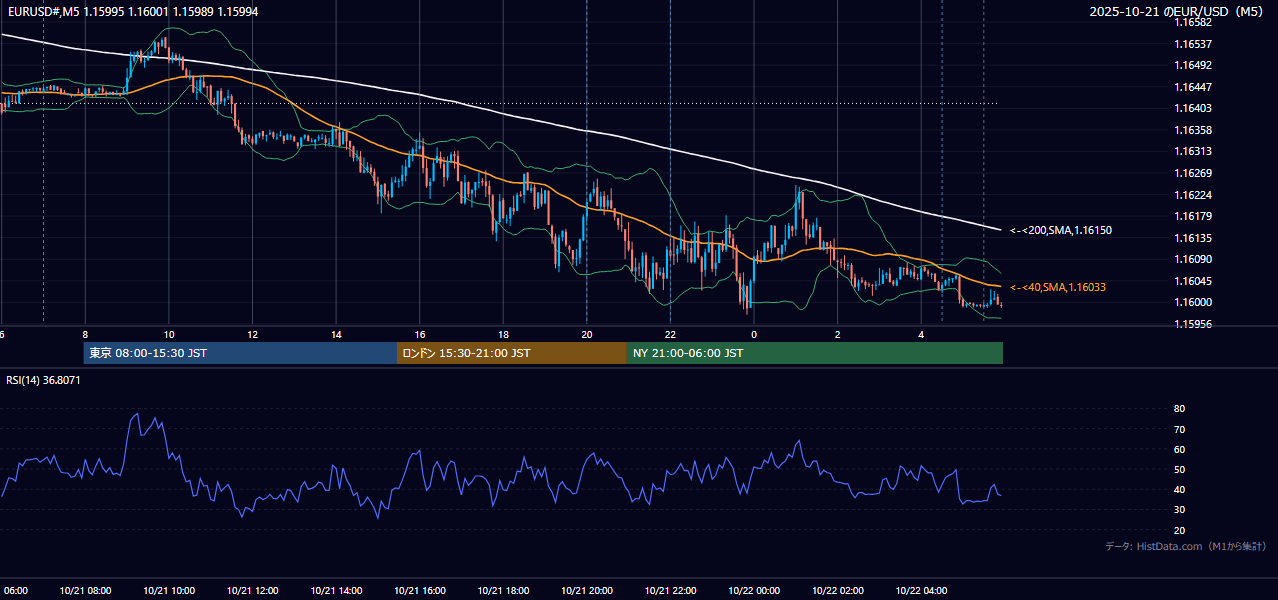Click hour tick 0 on chart axis
Image resolution: width=1278 pixels, height=600 pixels.
point(754,334)
